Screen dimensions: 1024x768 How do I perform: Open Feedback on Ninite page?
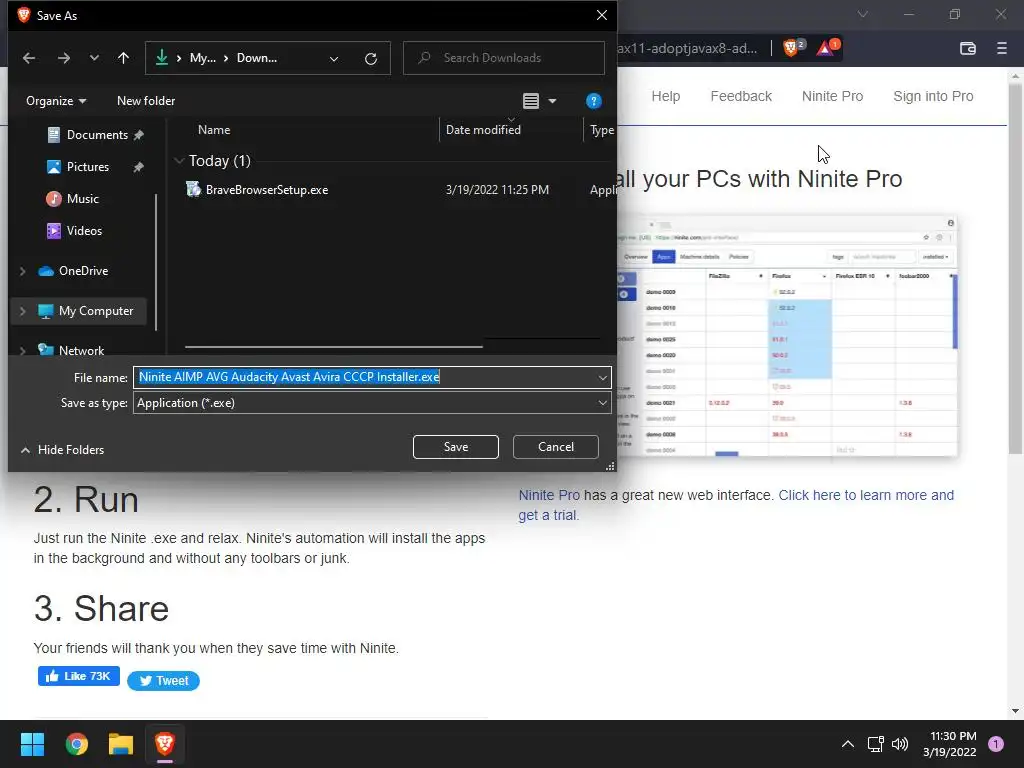(741, 97)
